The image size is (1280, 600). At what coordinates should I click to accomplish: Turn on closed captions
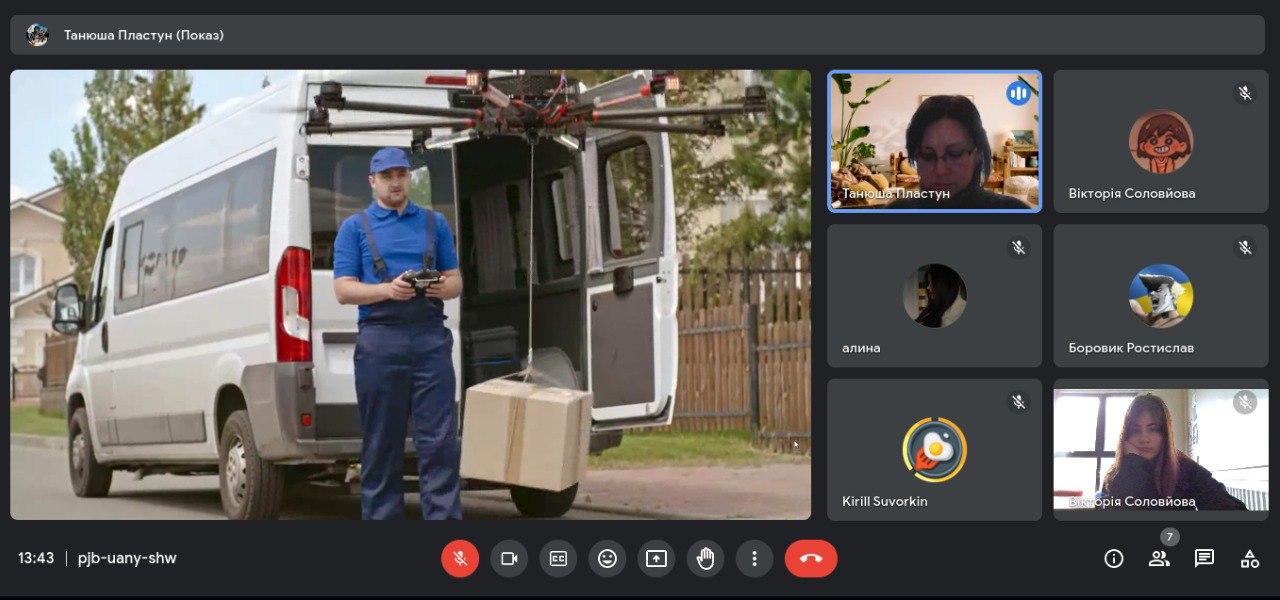[558, 559]
